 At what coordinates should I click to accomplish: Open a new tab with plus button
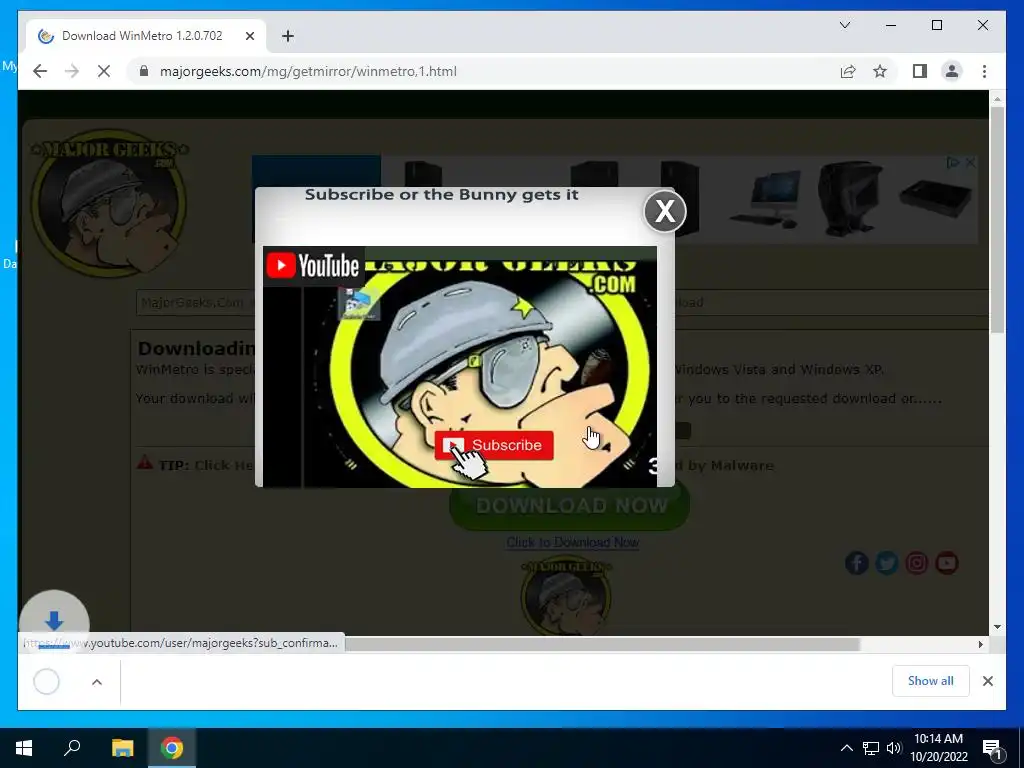[288, 36]
